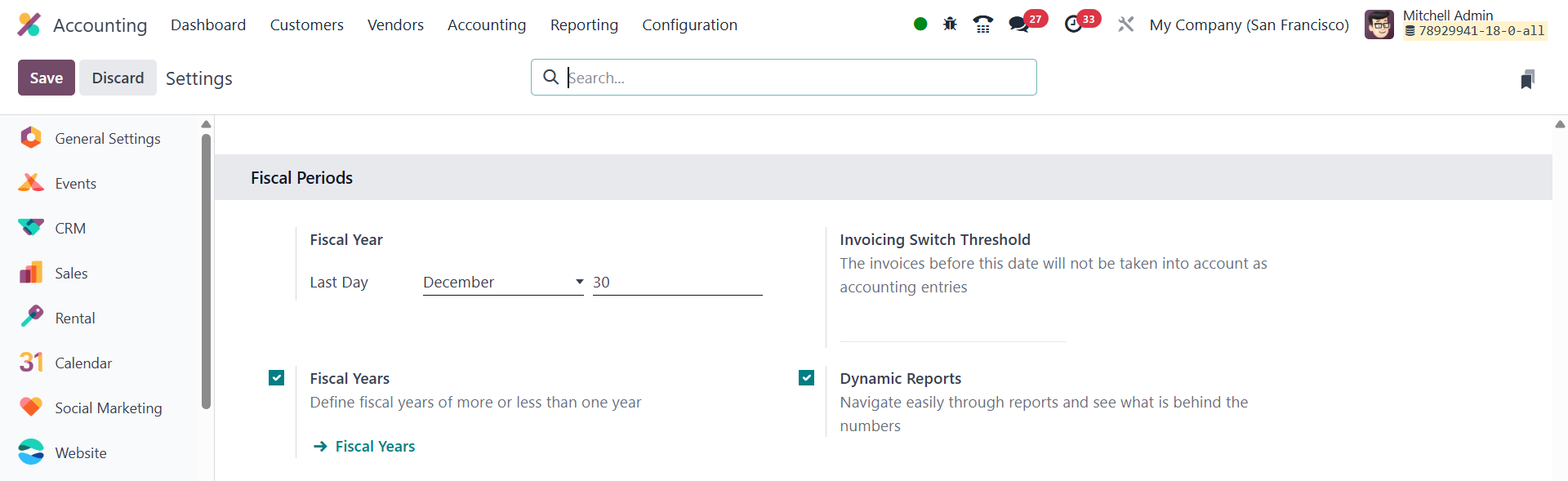
Task: Open CRM settings in sidebar
Action: coord(70,229)
